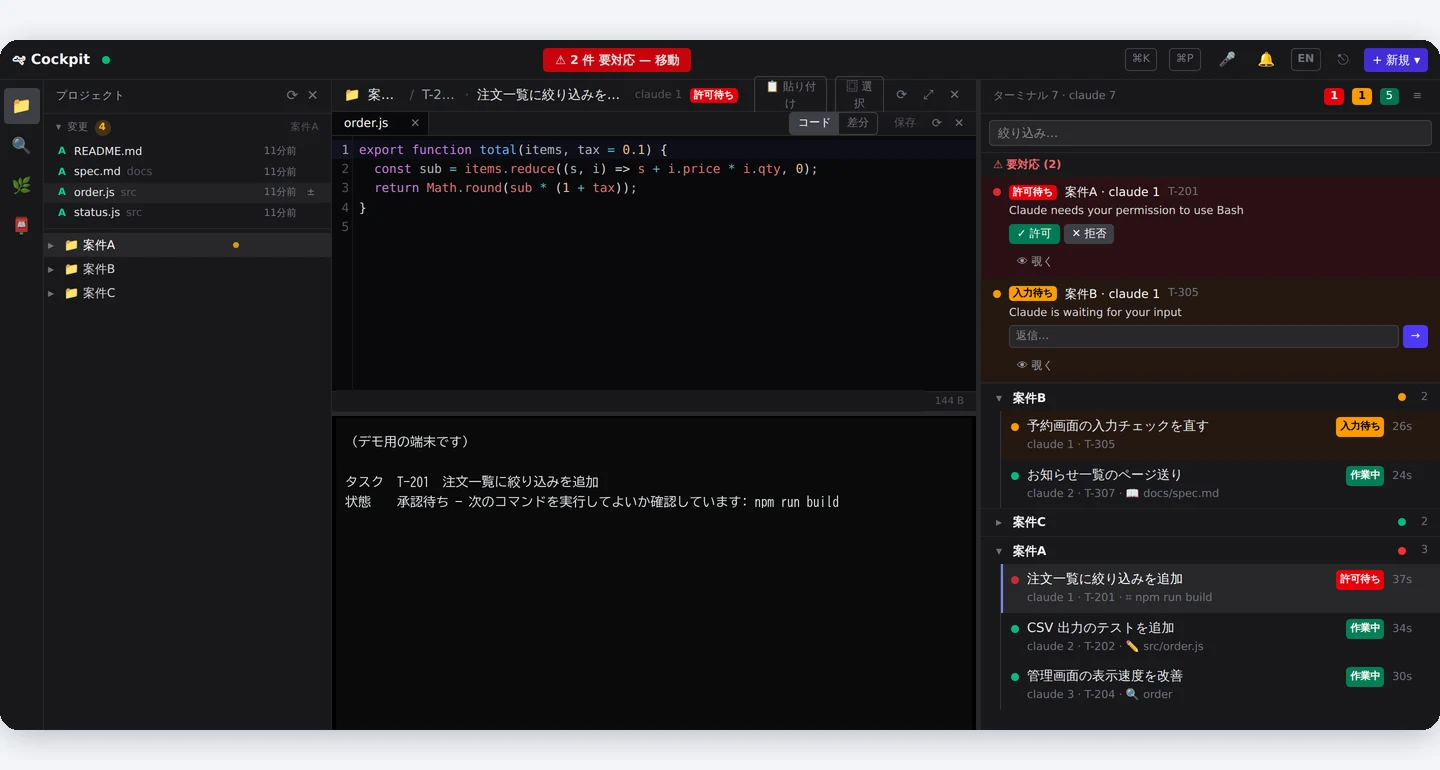
Task: Approve Bash permission with 許可
Action: [x=1034, y=233]
